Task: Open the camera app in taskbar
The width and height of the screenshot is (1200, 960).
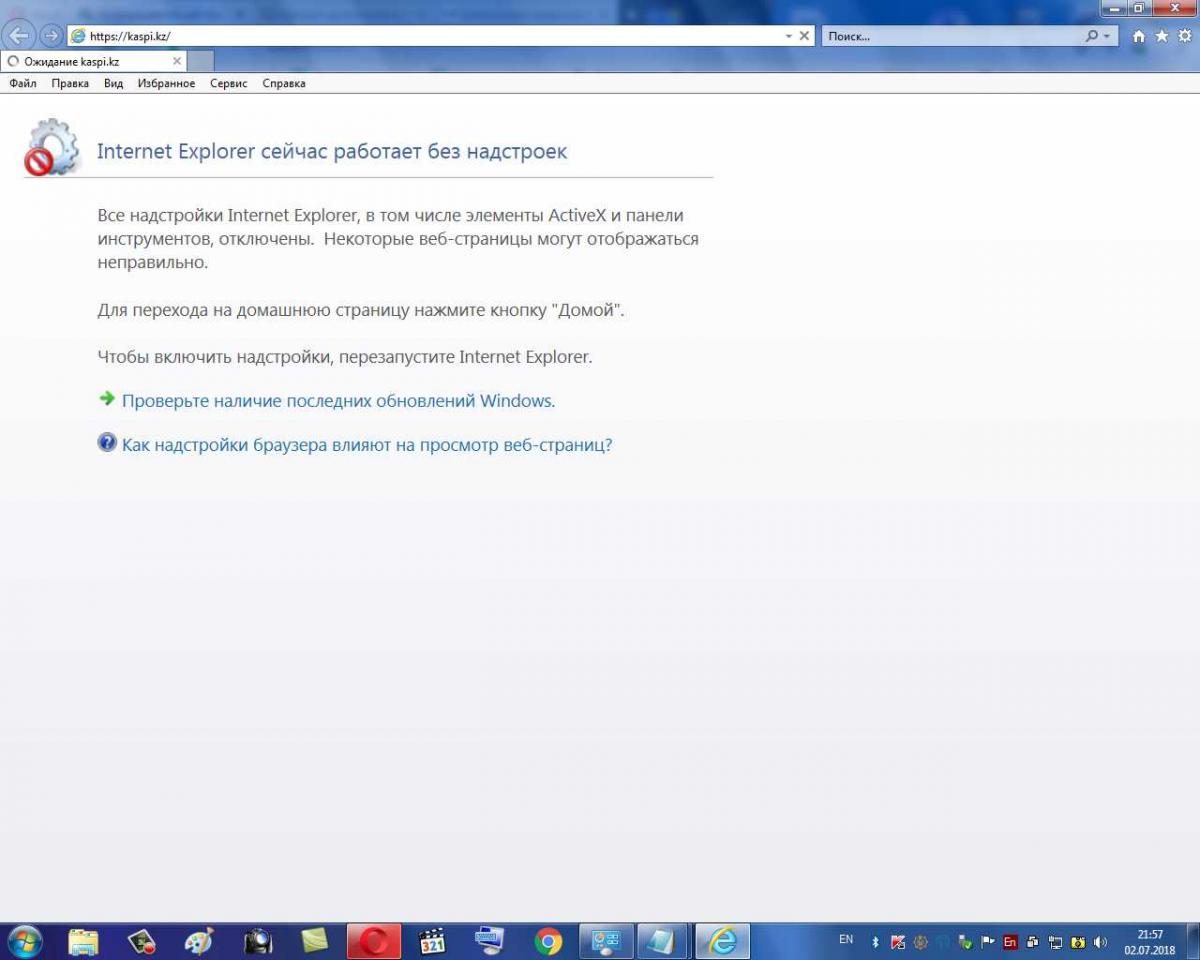Action: coord(258,942)
